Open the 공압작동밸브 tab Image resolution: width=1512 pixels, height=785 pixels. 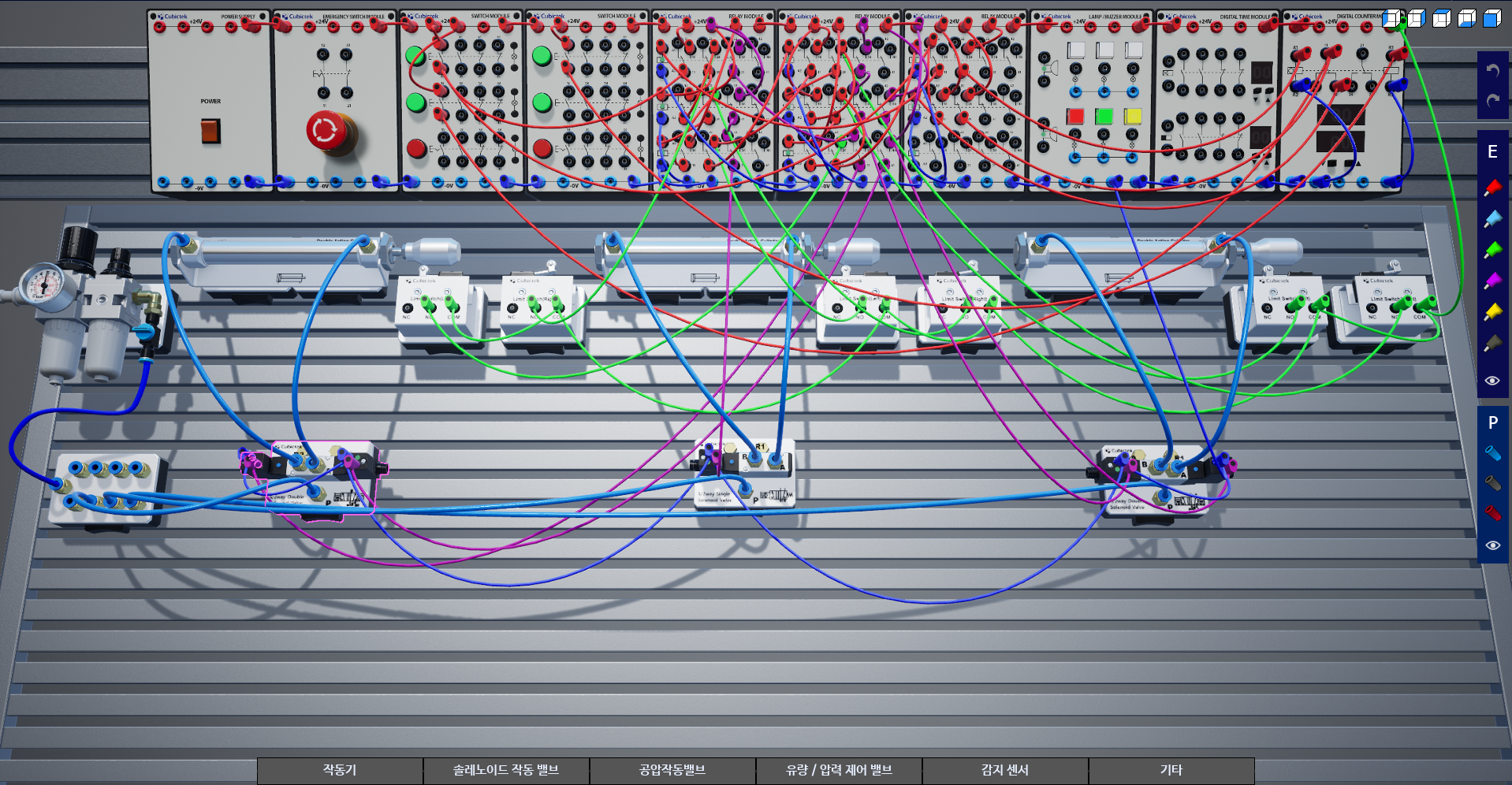click(672, 770)
